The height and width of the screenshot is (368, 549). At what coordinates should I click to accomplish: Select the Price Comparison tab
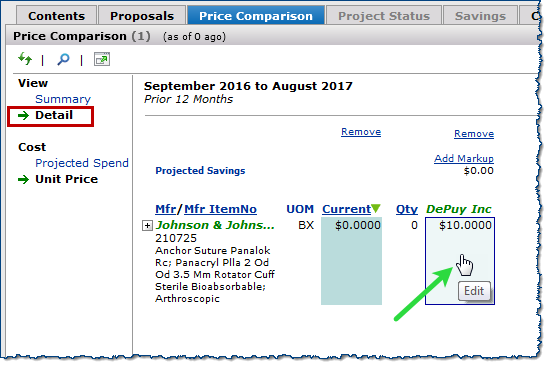click(256, 16)
